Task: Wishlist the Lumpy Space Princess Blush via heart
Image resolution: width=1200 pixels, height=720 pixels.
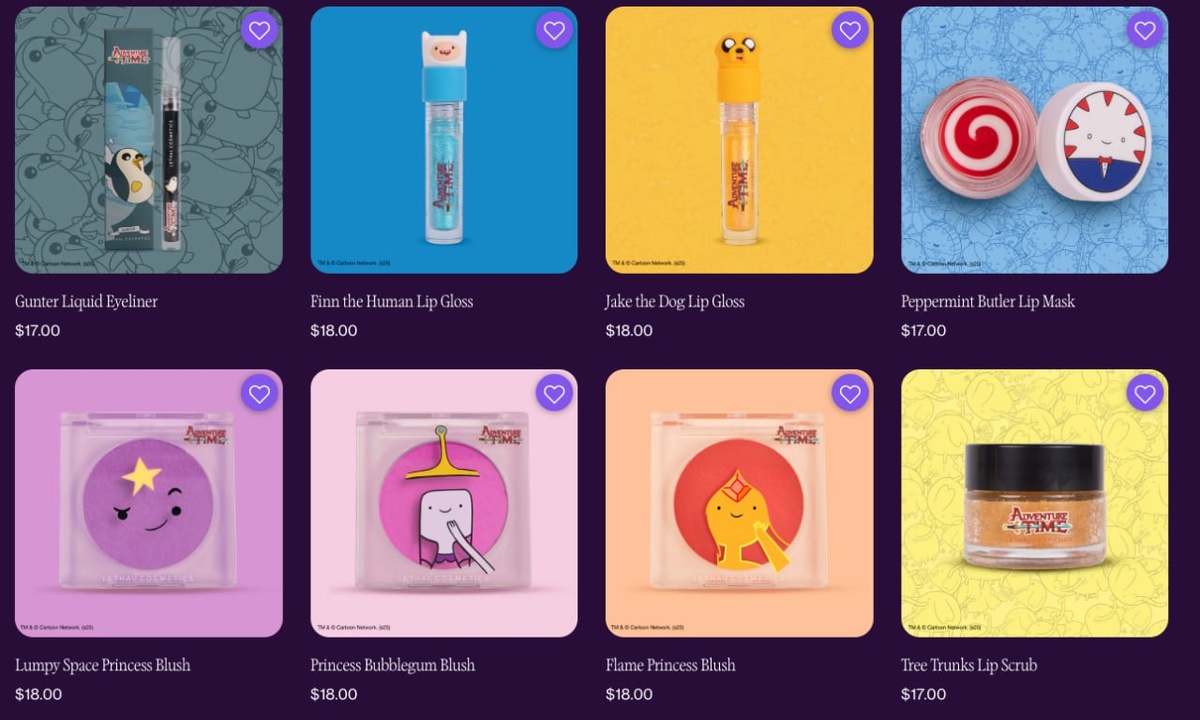Action: 259,393
